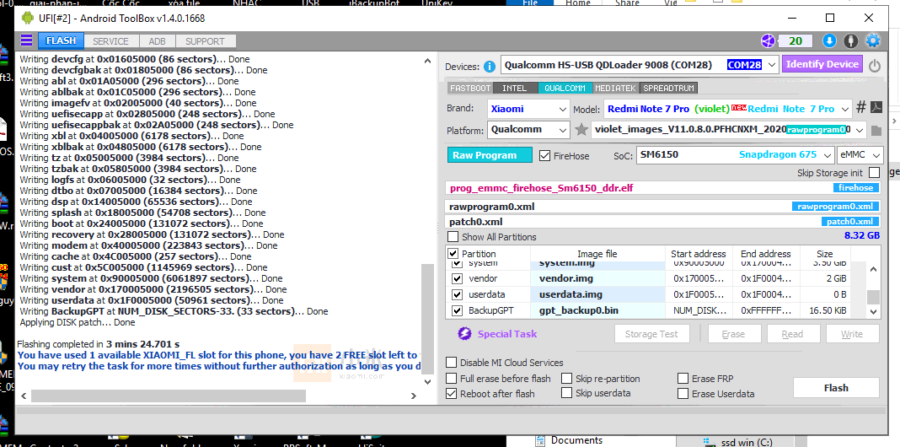Click the Identify Device button
Screen dimensions: 900x447
(x=821, y=65)
